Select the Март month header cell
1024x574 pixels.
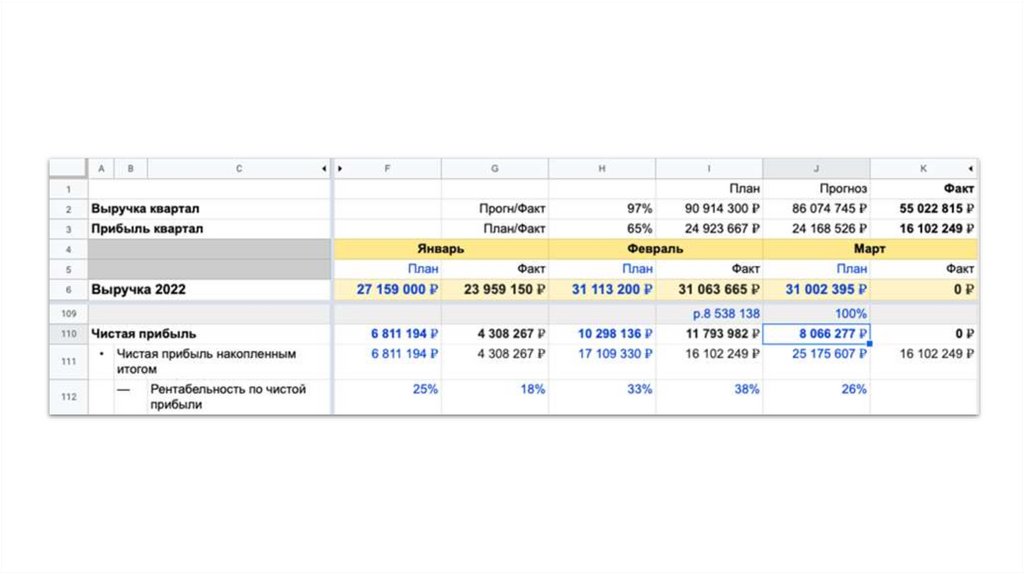coord(870,249)
